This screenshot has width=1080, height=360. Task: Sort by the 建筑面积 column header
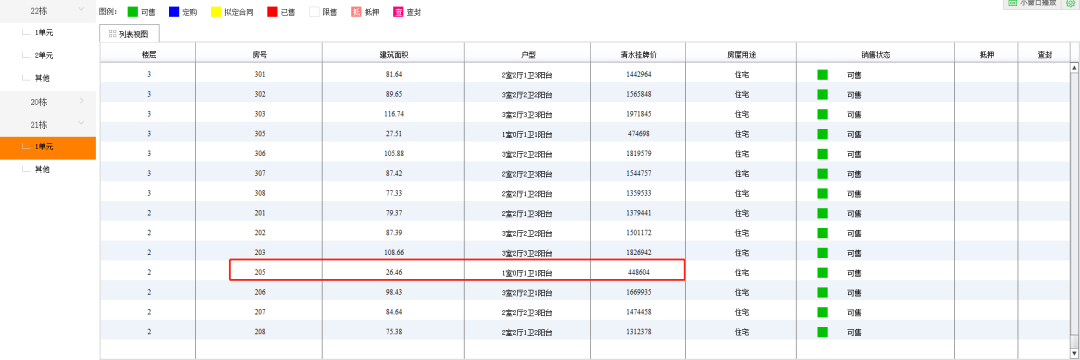[x=393, y=53]
